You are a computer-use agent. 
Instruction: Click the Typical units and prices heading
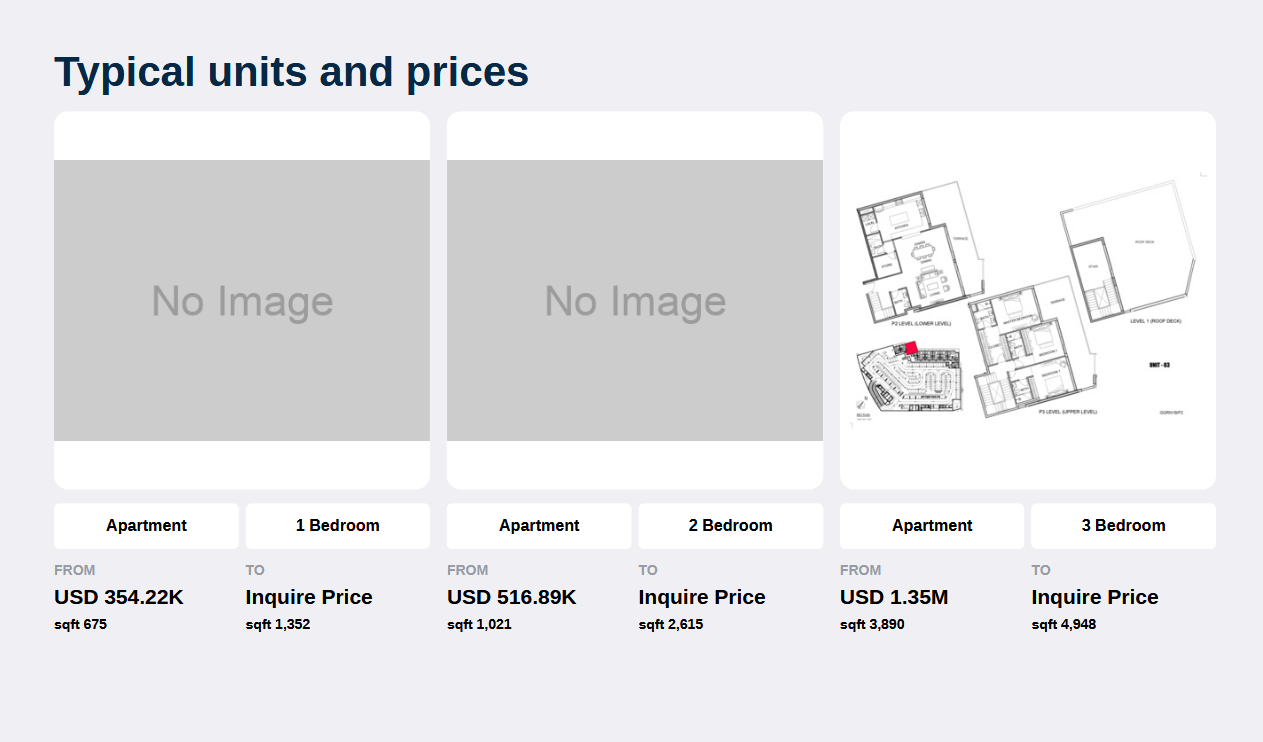291,72
